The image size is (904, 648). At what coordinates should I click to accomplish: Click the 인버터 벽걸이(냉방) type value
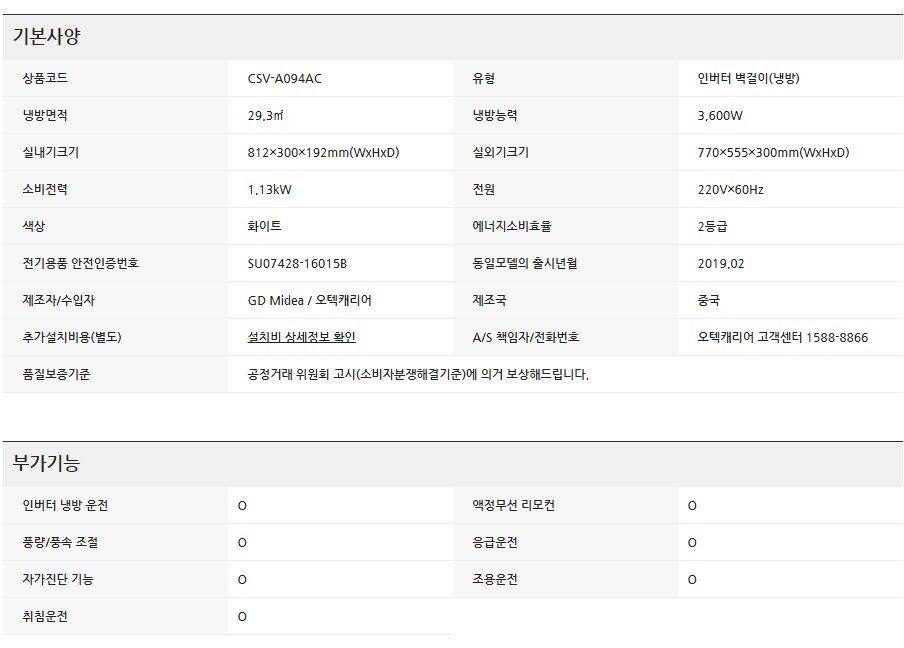click(x=748, y=79)
